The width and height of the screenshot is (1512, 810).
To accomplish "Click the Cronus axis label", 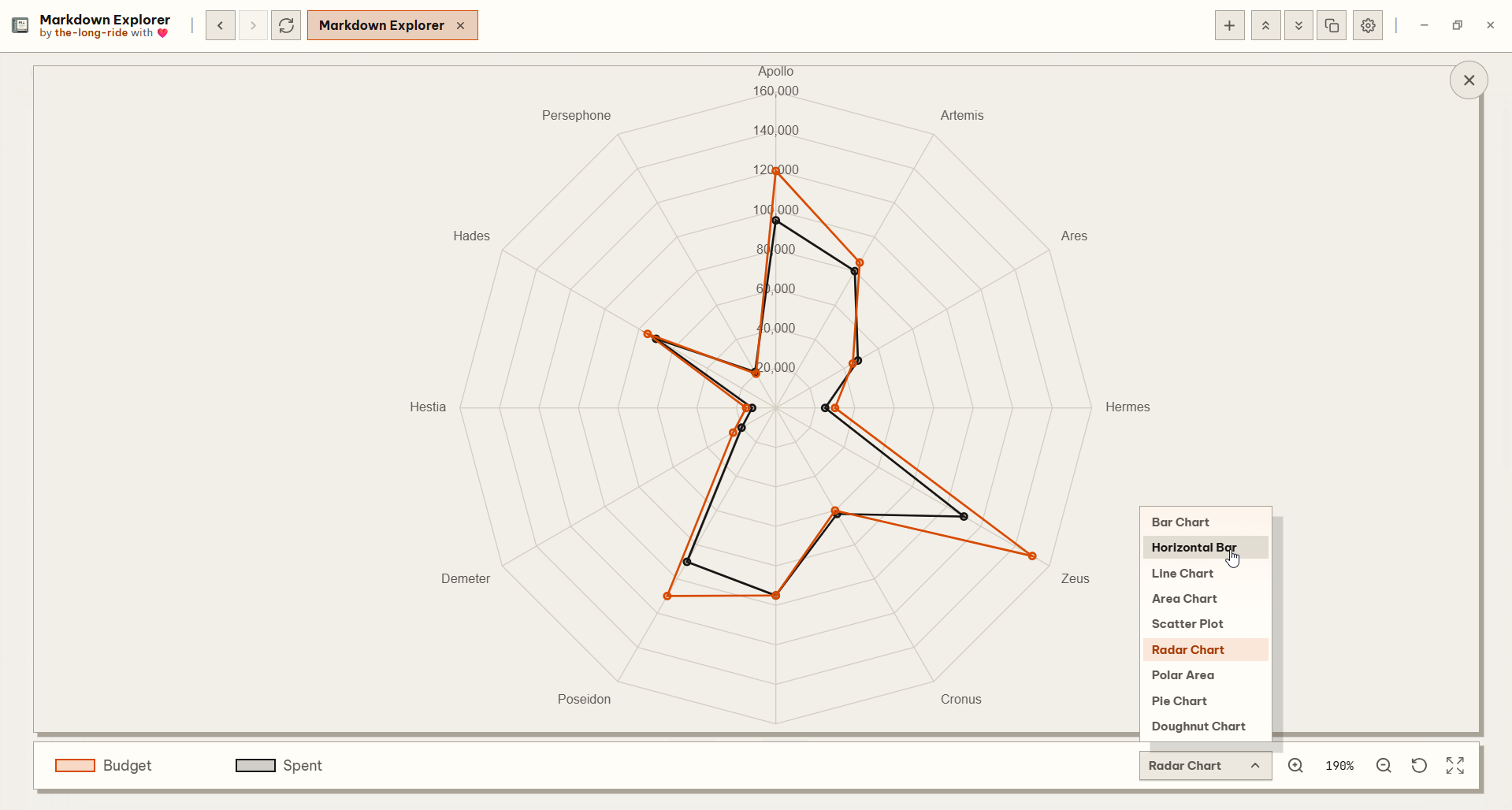I will pyautogui.click(x=960, y=699).
